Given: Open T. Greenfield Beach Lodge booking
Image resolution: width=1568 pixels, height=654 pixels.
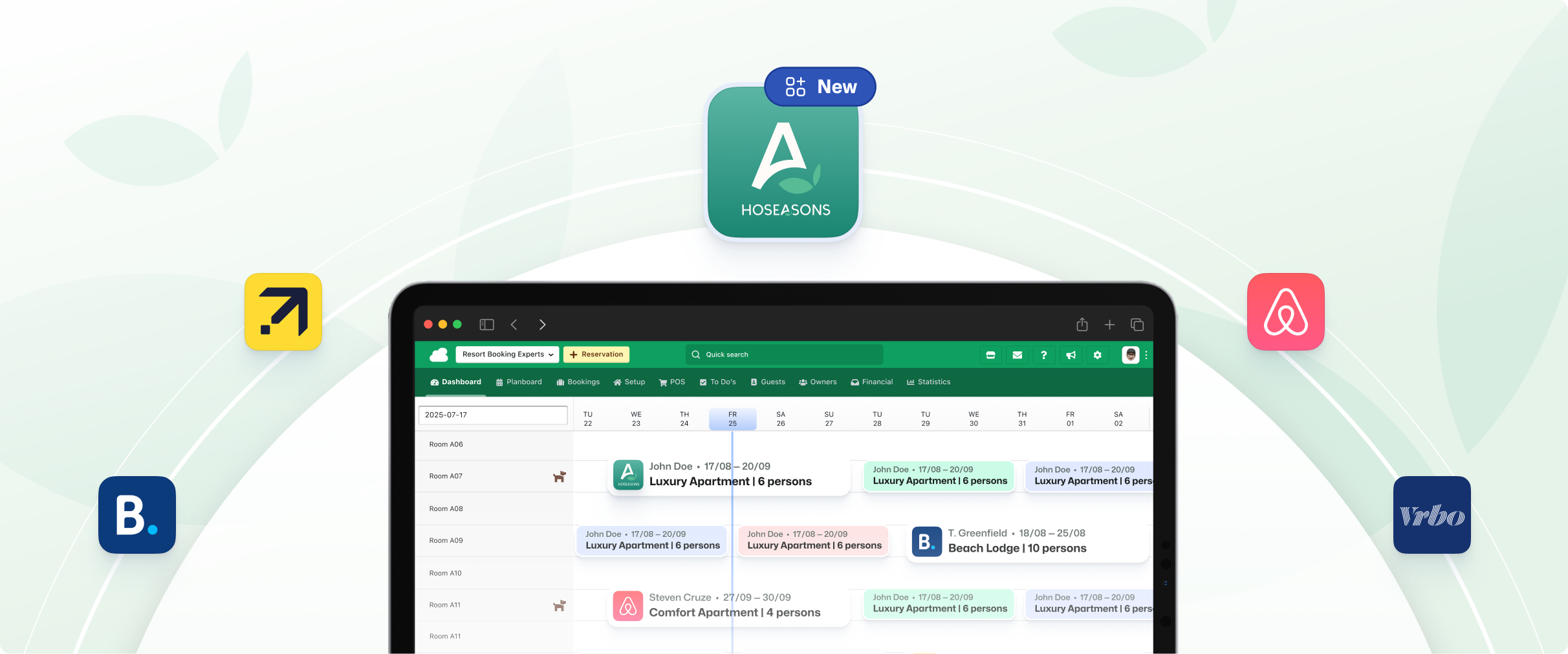Looking at the screenshot, I should (1027, 541).
